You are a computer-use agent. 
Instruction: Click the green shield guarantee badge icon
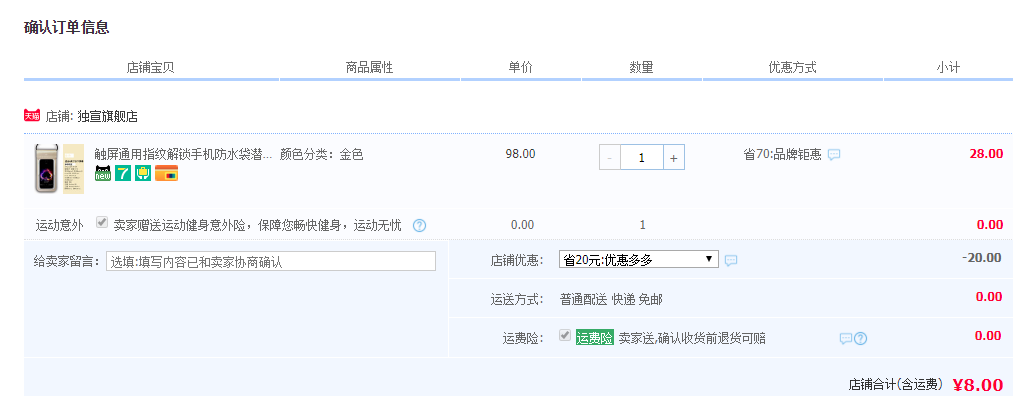(143, 173)
